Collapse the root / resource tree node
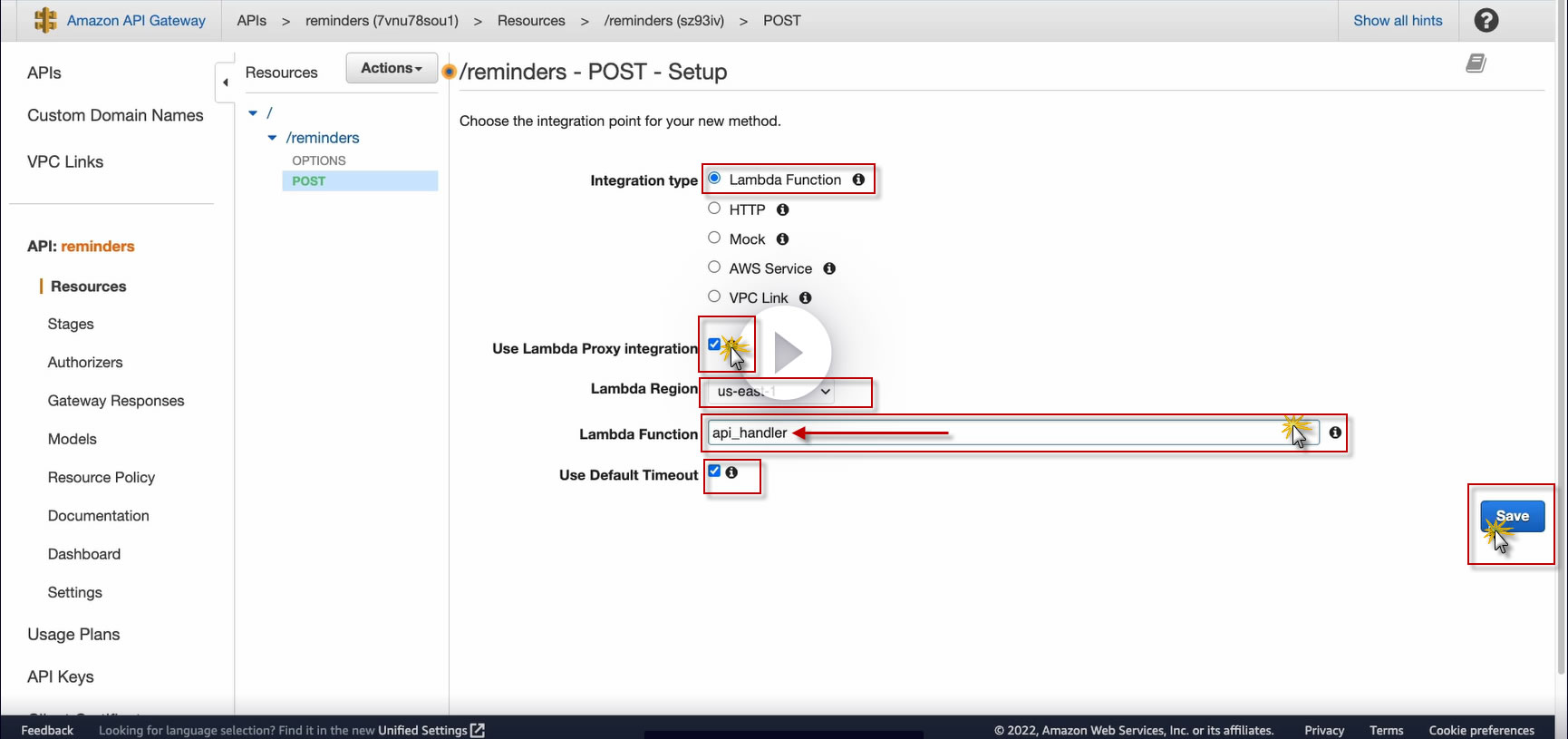Screen dimensions: 1568x739 point(253,113)
